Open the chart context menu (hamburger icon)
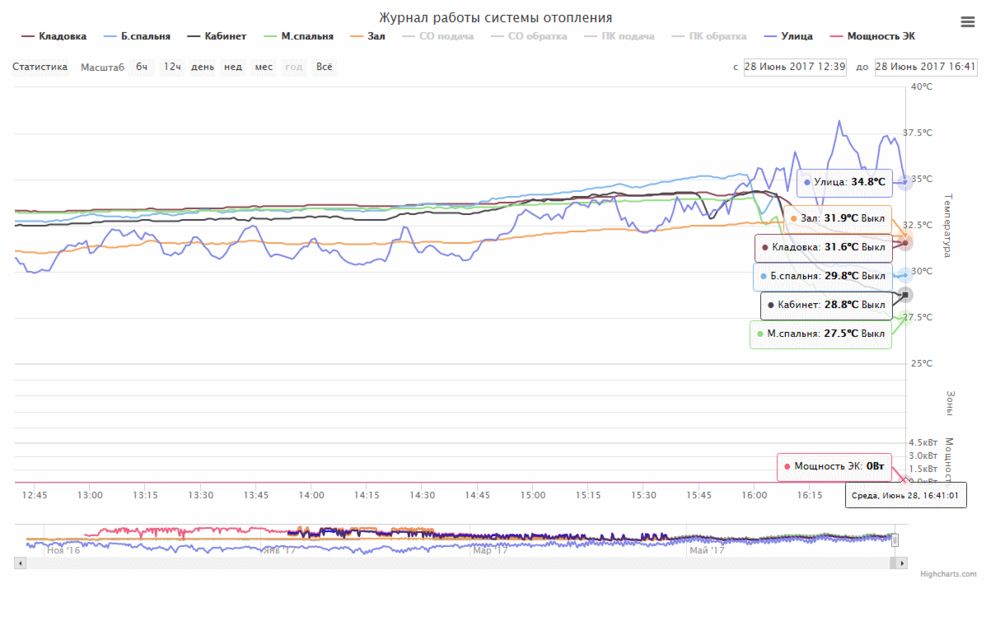Viewport: 1000px width, 640px height. pos(967,22)
